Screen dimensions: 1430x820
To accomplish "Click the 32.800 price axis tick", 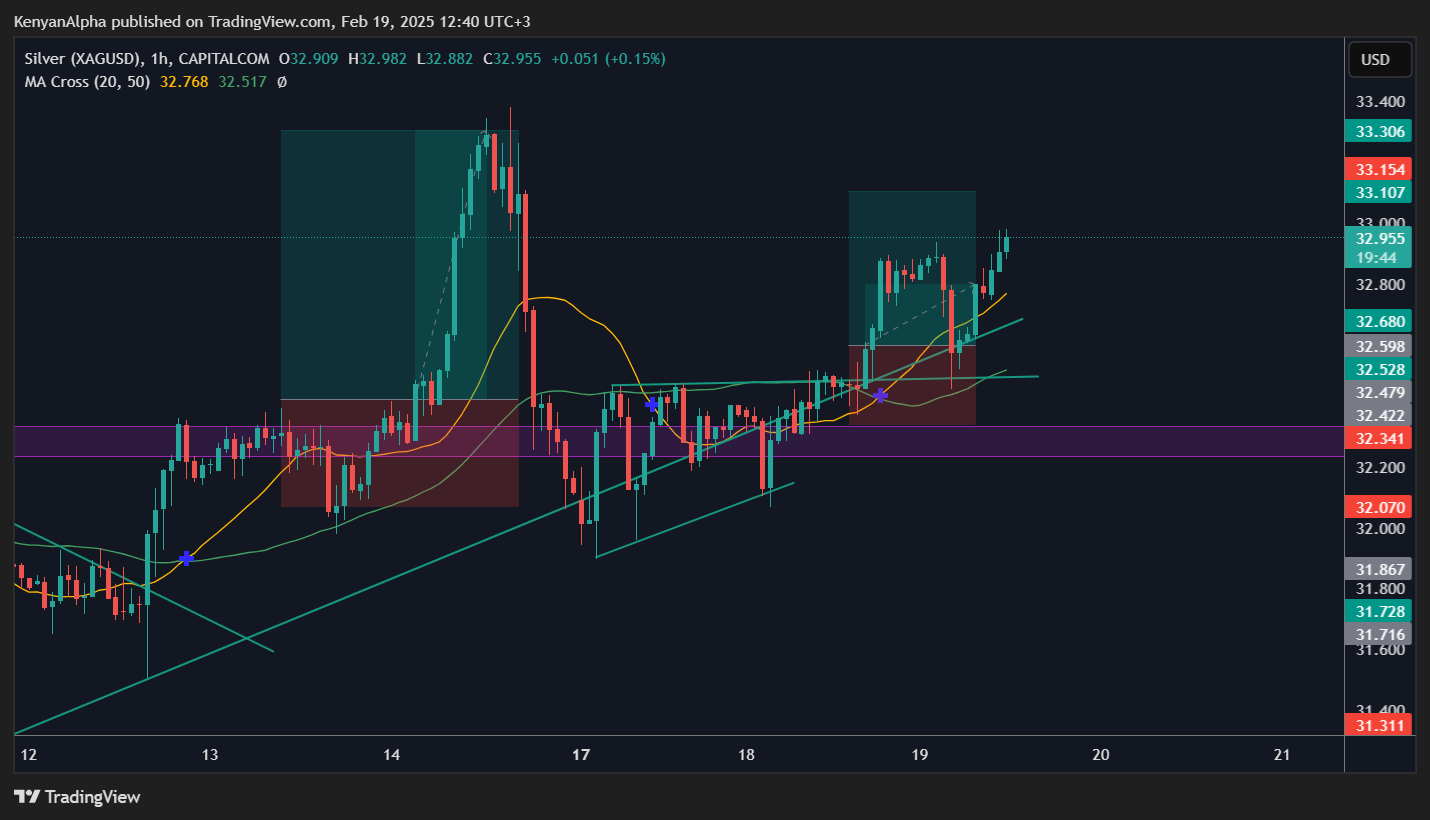I will click(x=1380, y=284).
